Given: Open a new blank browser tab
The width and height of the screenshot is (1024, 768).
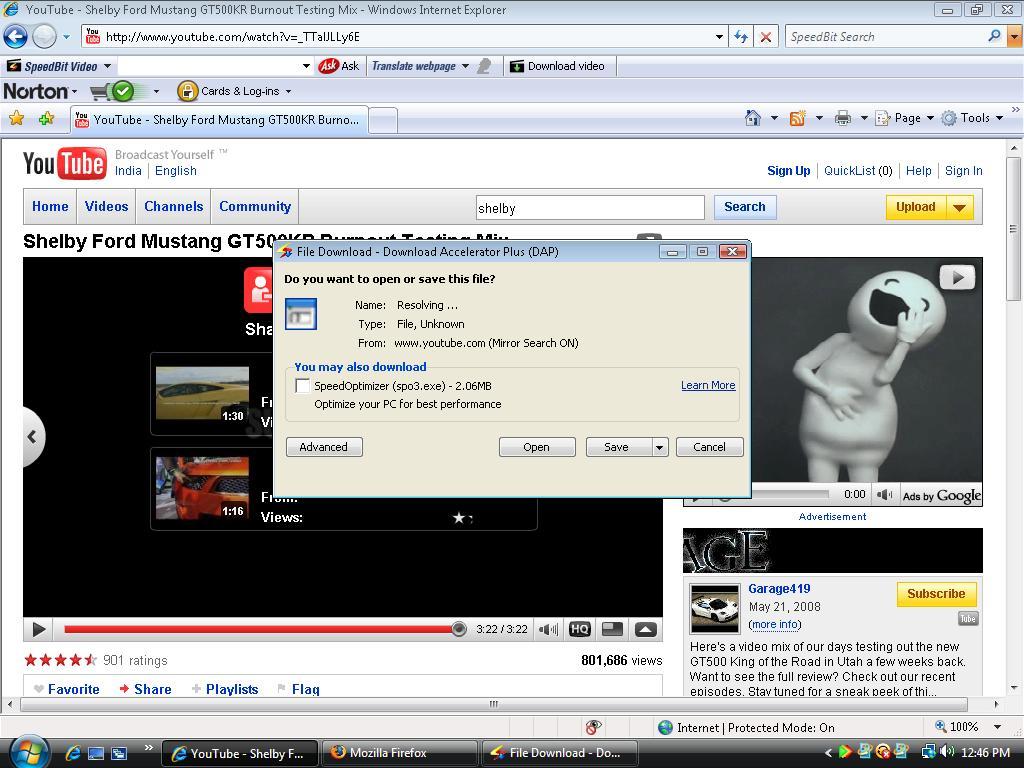Looking at the screenshot, I should coord(383,120).
